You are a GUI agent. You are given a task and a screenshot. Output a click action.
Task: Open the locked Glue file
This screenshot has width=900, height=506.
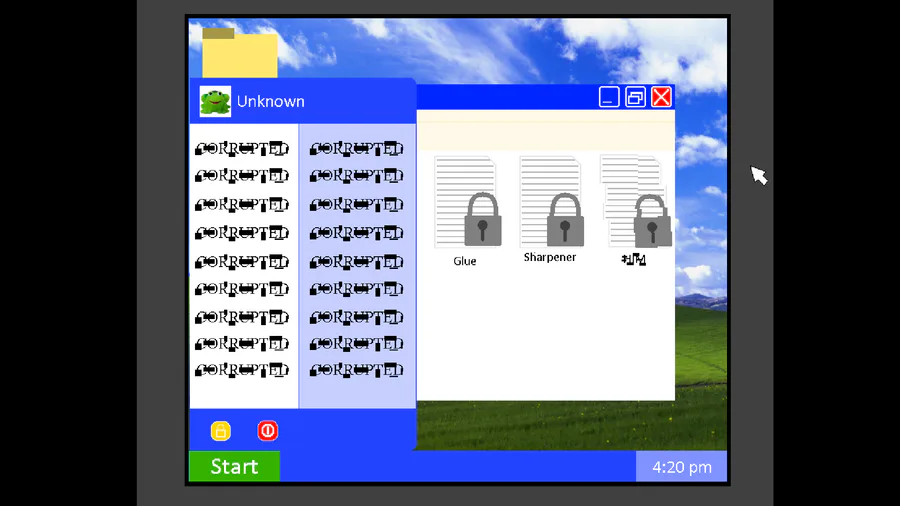click(x=468, y=201)
